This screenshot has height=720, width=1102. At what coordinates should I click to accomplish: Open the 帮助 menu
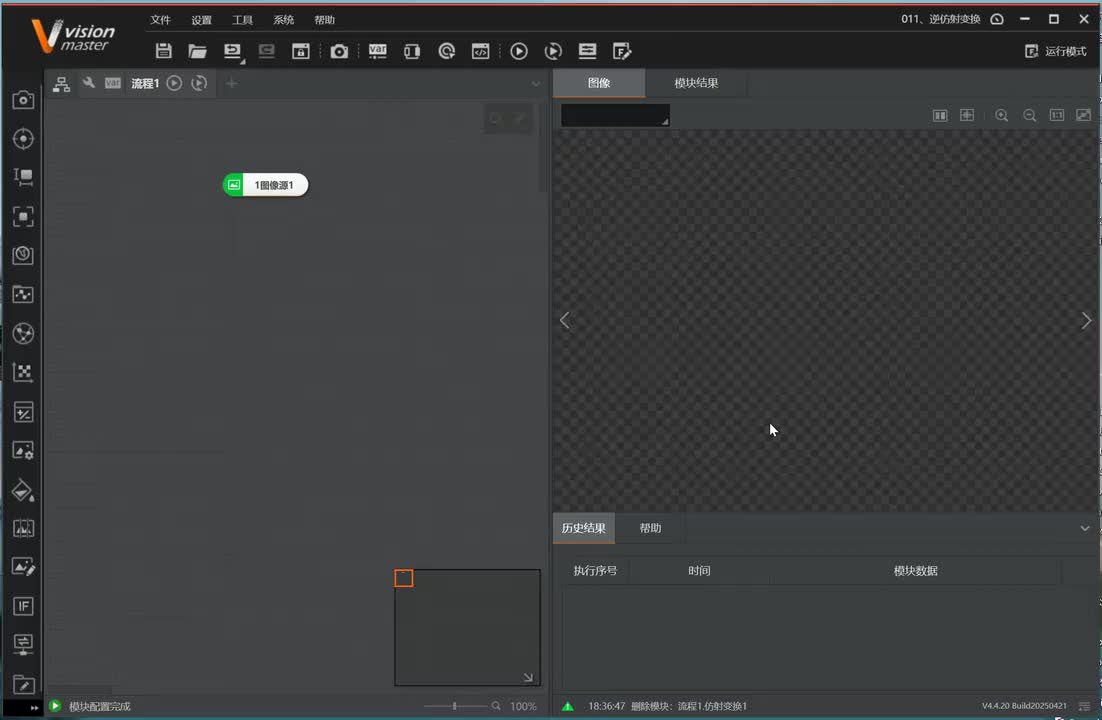point(325,20)
